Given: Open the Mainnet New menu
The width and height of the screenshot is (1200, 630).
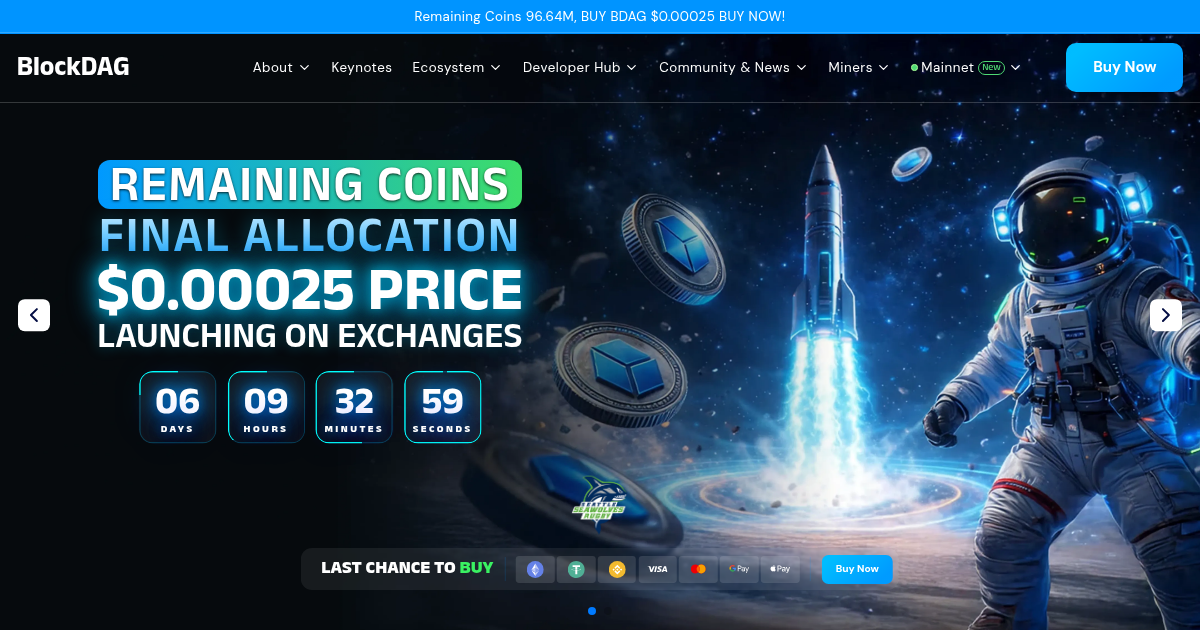Looking at the screenshot, I should [x=966, y=67].
